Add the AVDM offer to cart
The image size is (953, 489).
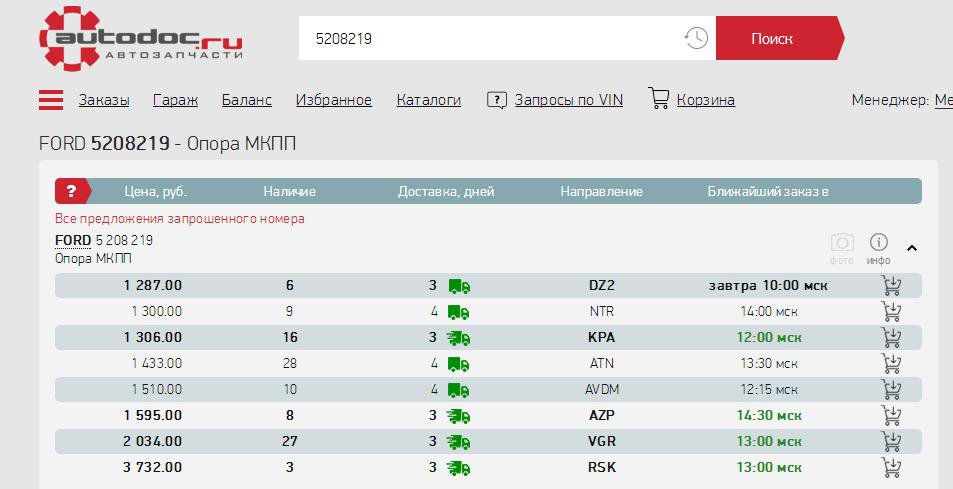point(891,389)
